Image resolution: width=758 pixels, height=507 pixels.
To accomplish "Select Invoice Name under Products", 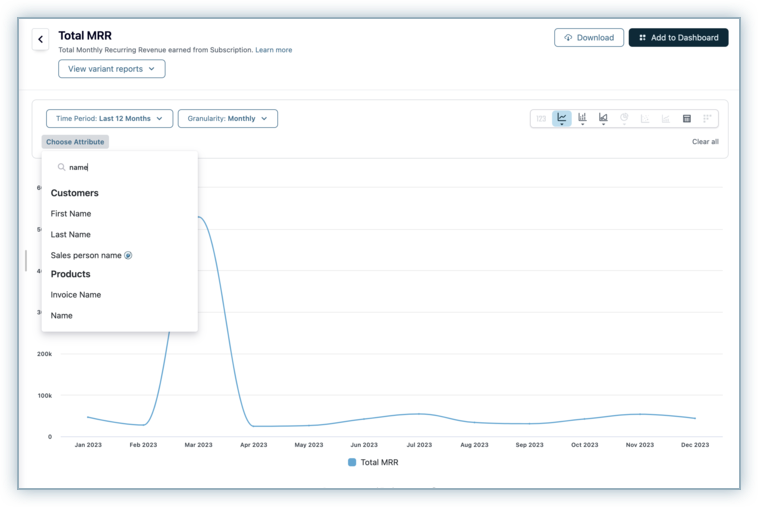I will tap(76, 295).
